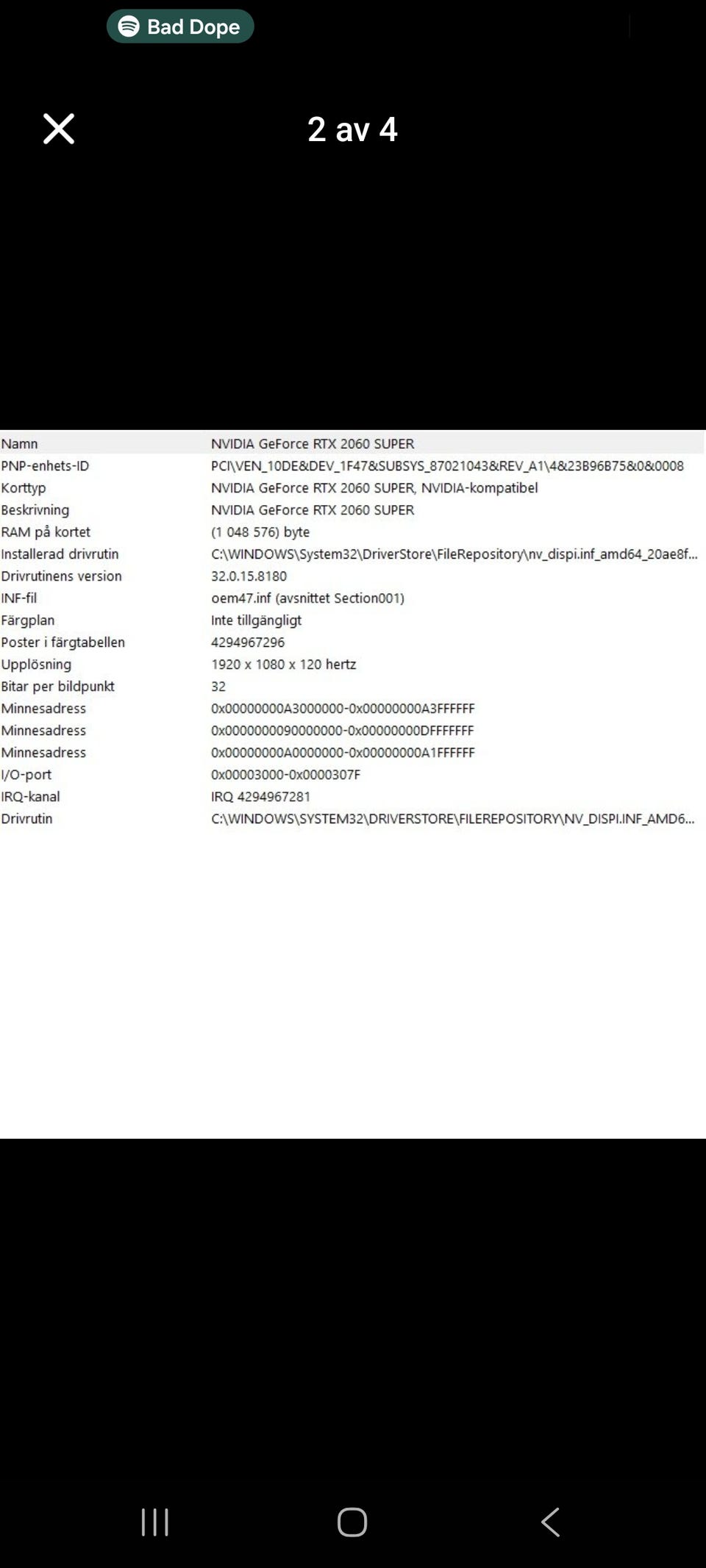Select the nv_dispi.inf_amd64 driver path value
This screenshot has height=1568, width=706.
pos(454,554)
